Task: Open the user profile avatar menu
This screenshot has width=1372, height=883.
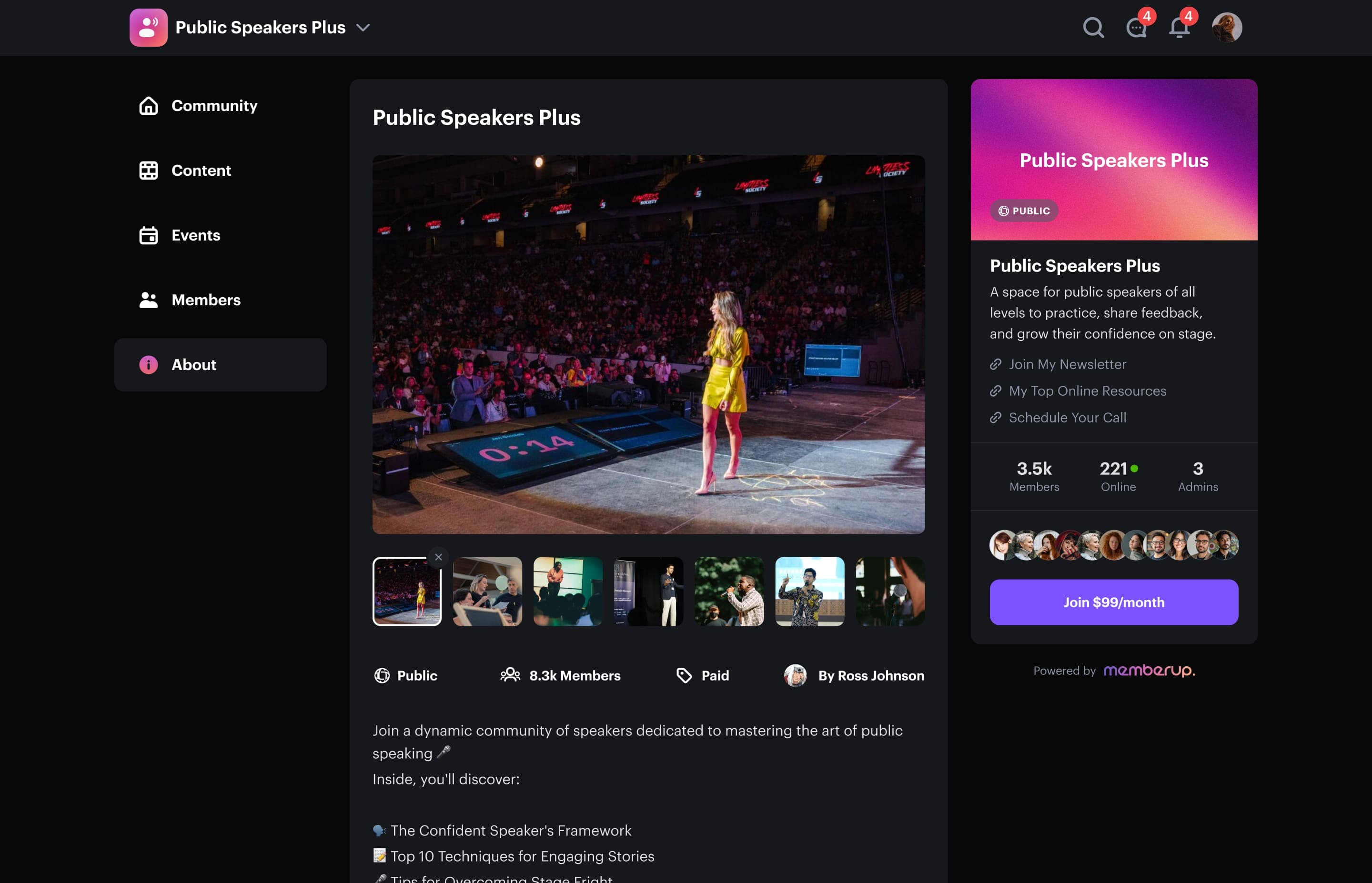Action: click(x=1226, y=28)
